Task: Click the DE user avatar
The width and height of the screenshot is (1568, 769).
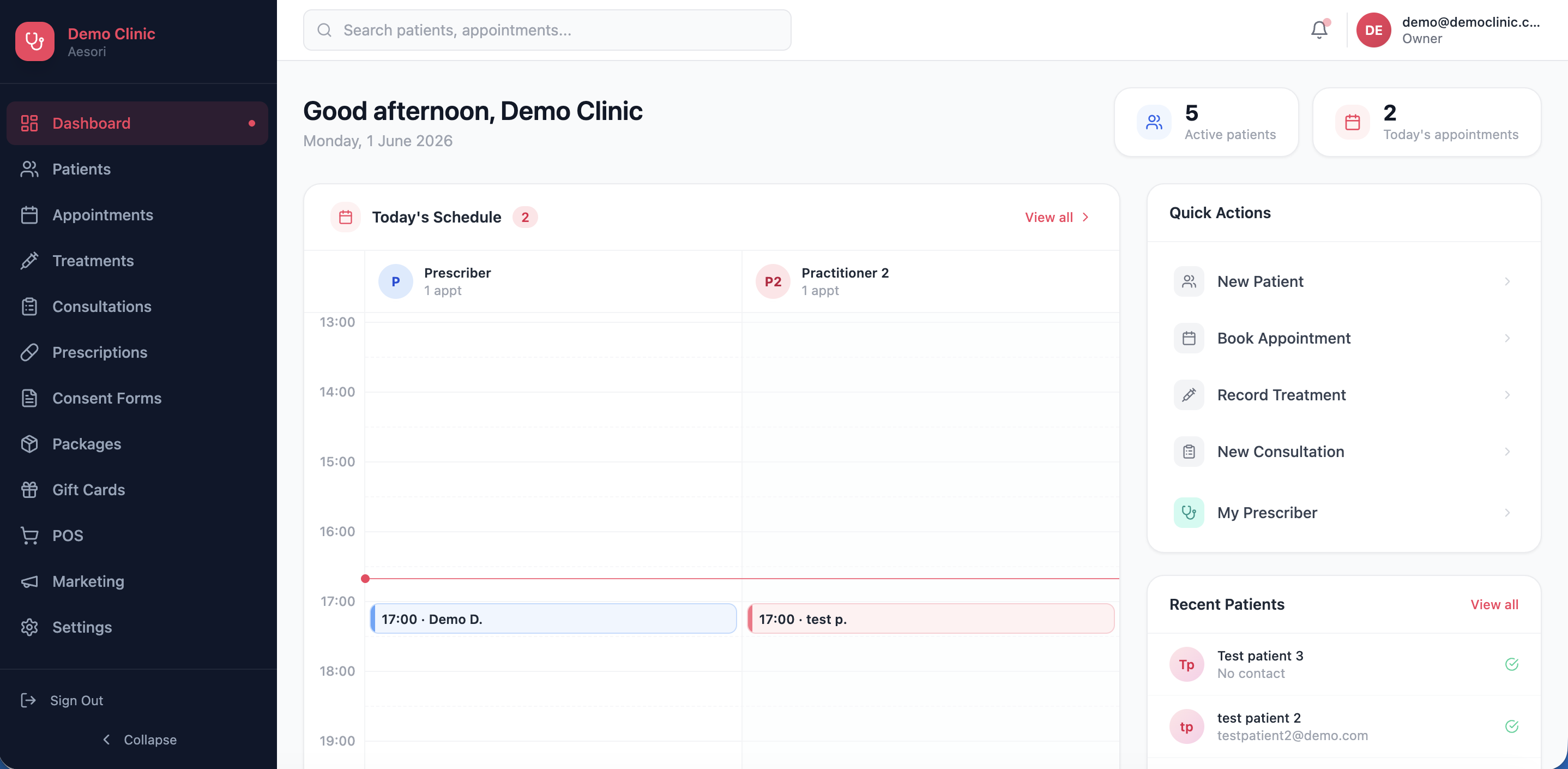Action: point(1373,30)
